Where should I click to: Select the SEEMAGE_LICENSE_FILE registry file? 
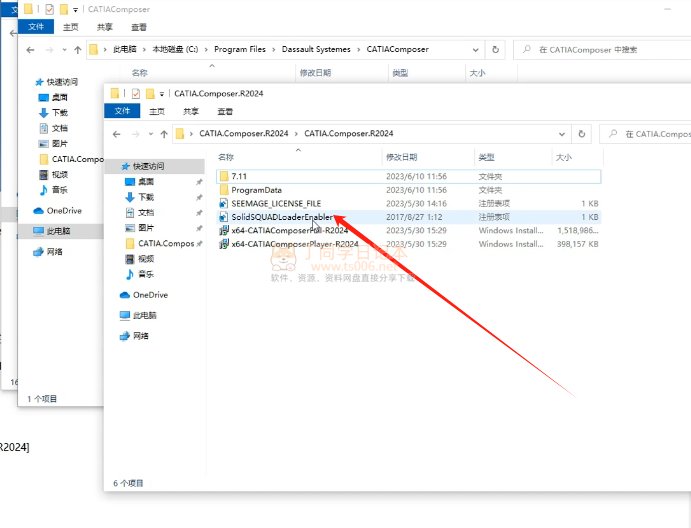(275, 203)
